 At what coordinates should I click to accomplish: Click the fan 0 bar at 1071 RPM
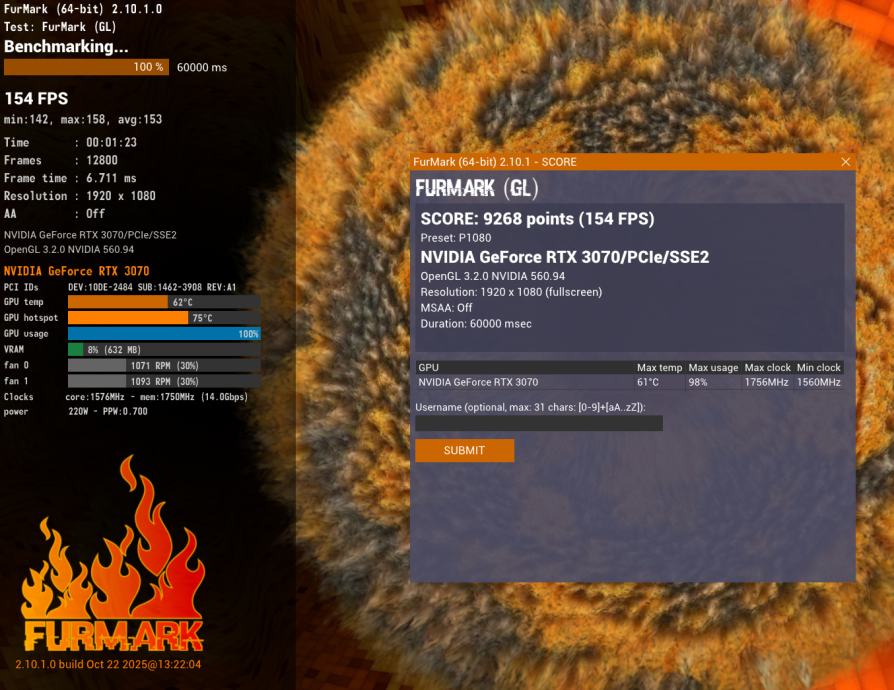coord(164,366)
